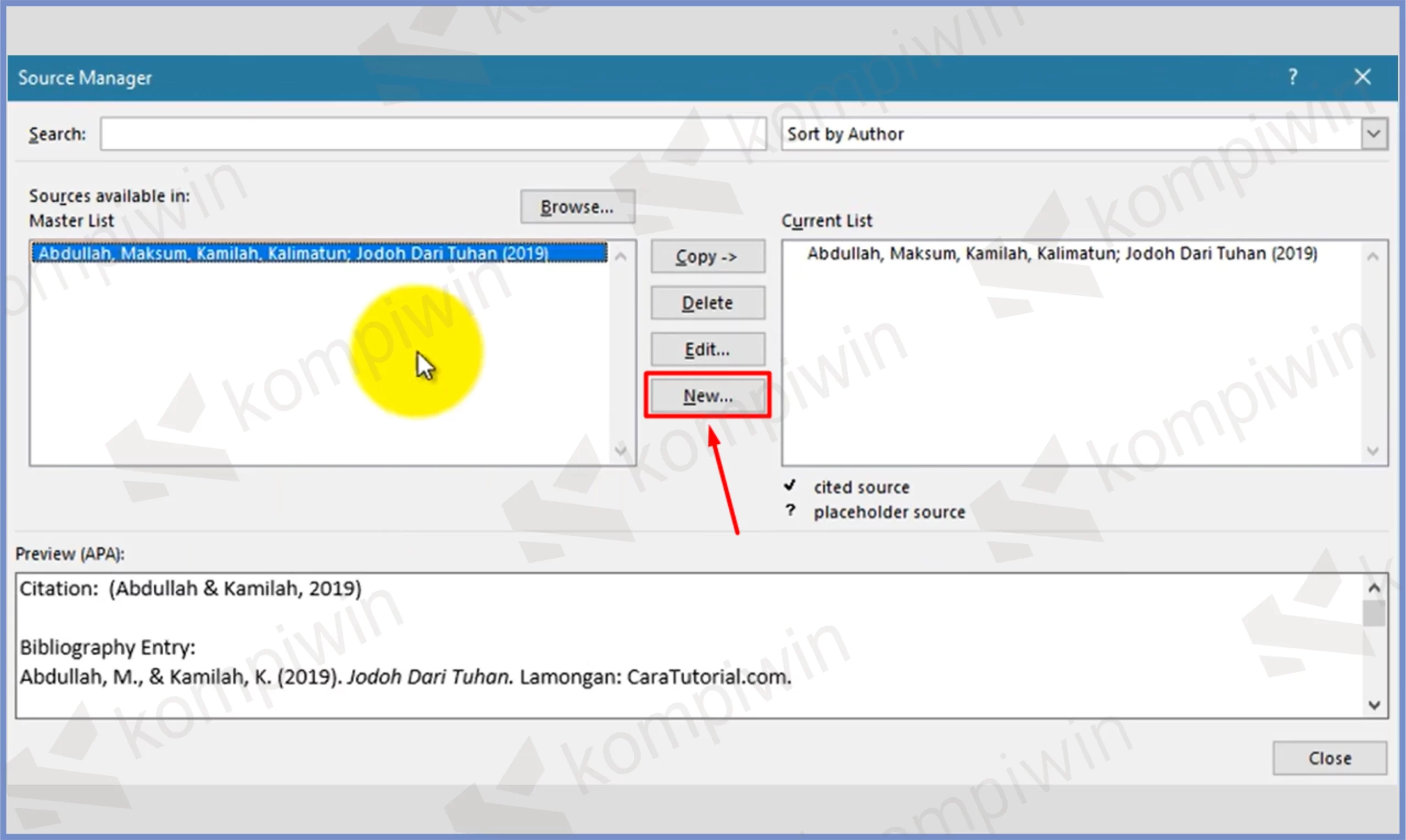
Task: Click the Bibliography Entry preview text
Action: click(x=405, y=676)
